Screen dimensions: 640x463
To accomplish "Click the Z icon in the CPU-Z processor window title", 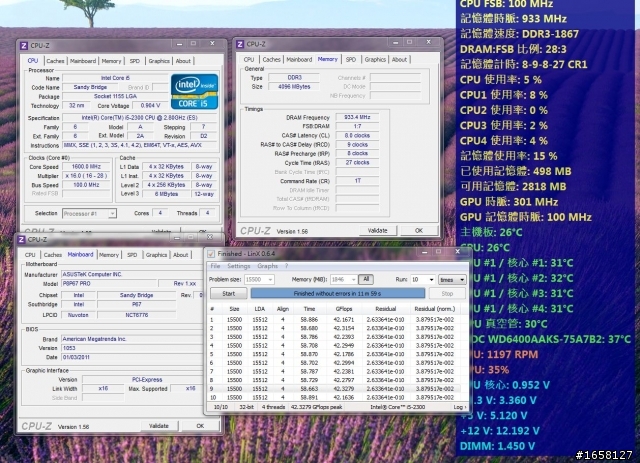I will coord(24,46).
